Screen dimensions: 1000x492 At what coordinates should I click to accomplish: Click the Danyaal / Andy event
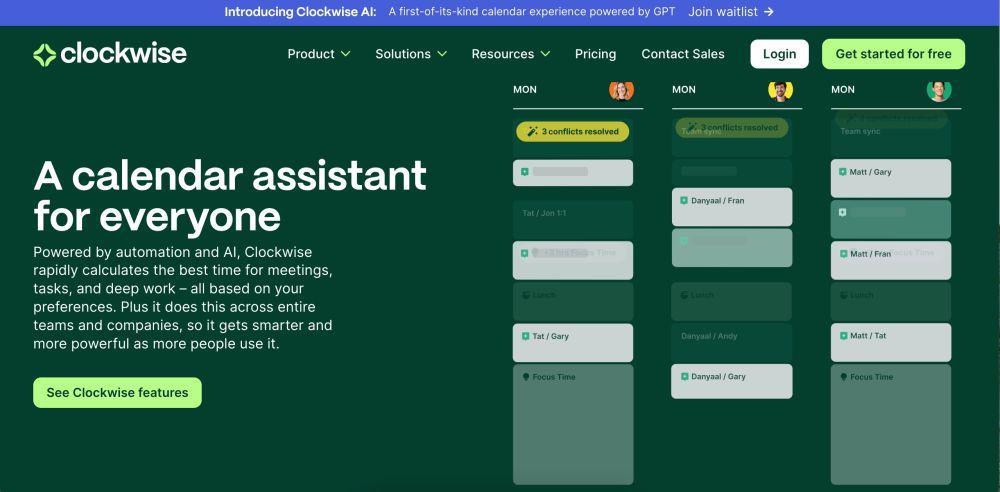point(732,342)
